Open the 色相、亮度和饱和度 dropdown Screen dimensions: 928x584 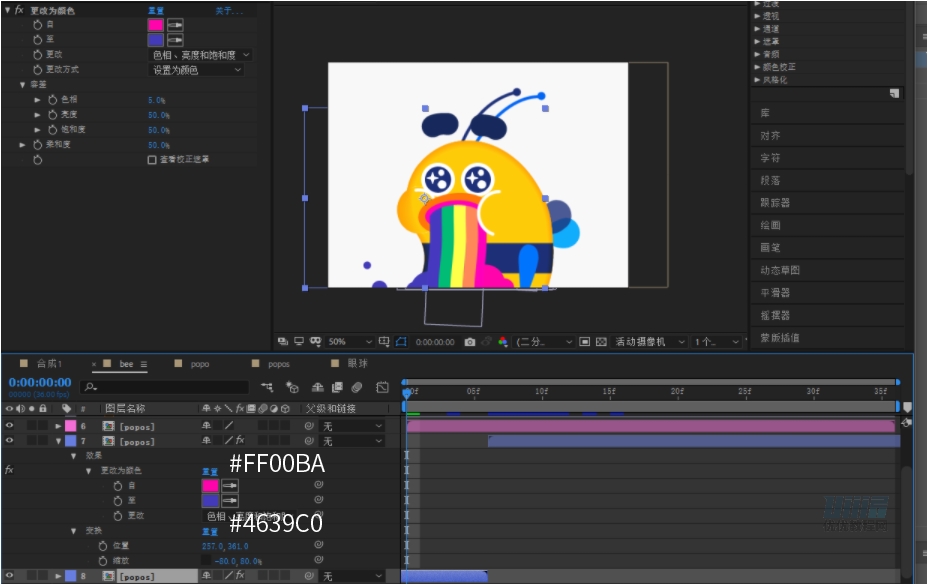[x=200, y=55]
